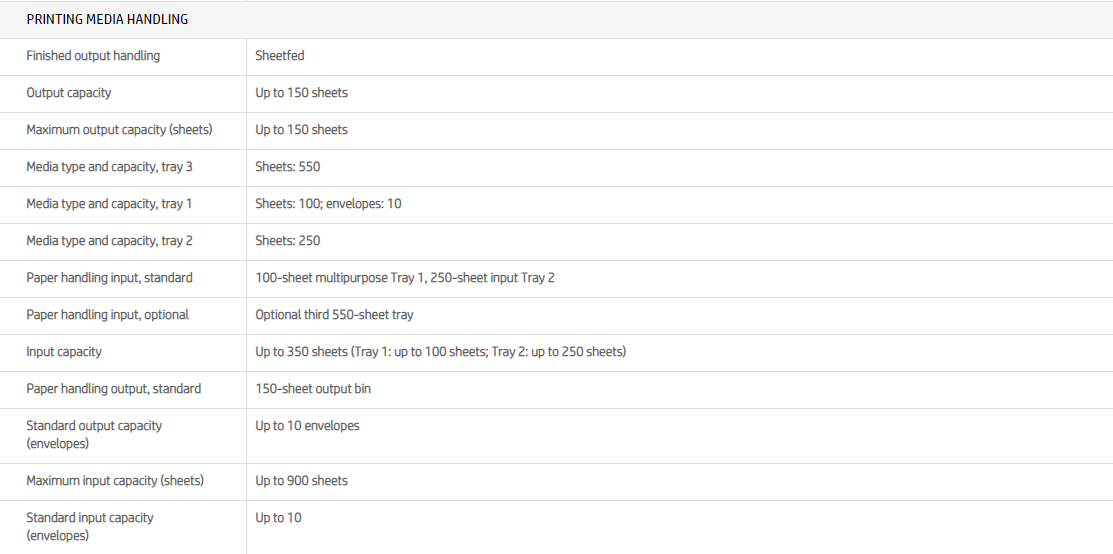Click Media type and capacity, tray 2
Image resolution: width=1113 pixels, height=554 pixels.
tap(109, 241)
